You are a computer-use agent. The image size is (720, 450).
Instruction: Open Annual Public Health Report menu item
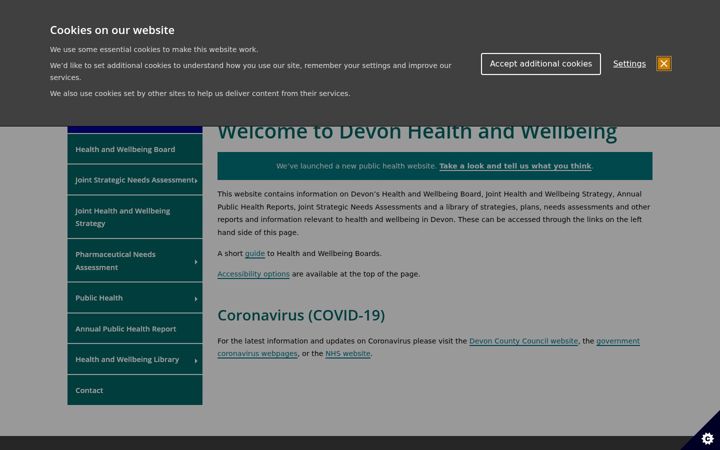[135, 329]
